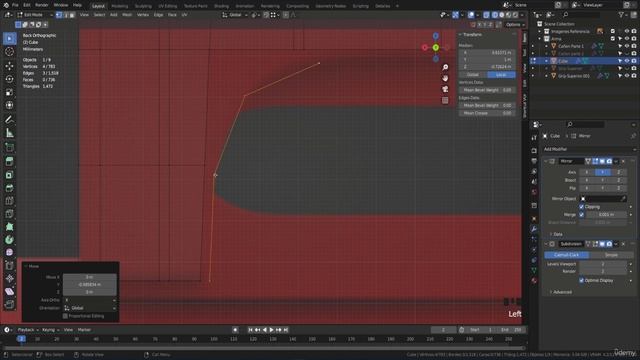The width and height of the screenshot is (640, 360).
Task: Select the Bevel tool
Action: coord(9,188)
